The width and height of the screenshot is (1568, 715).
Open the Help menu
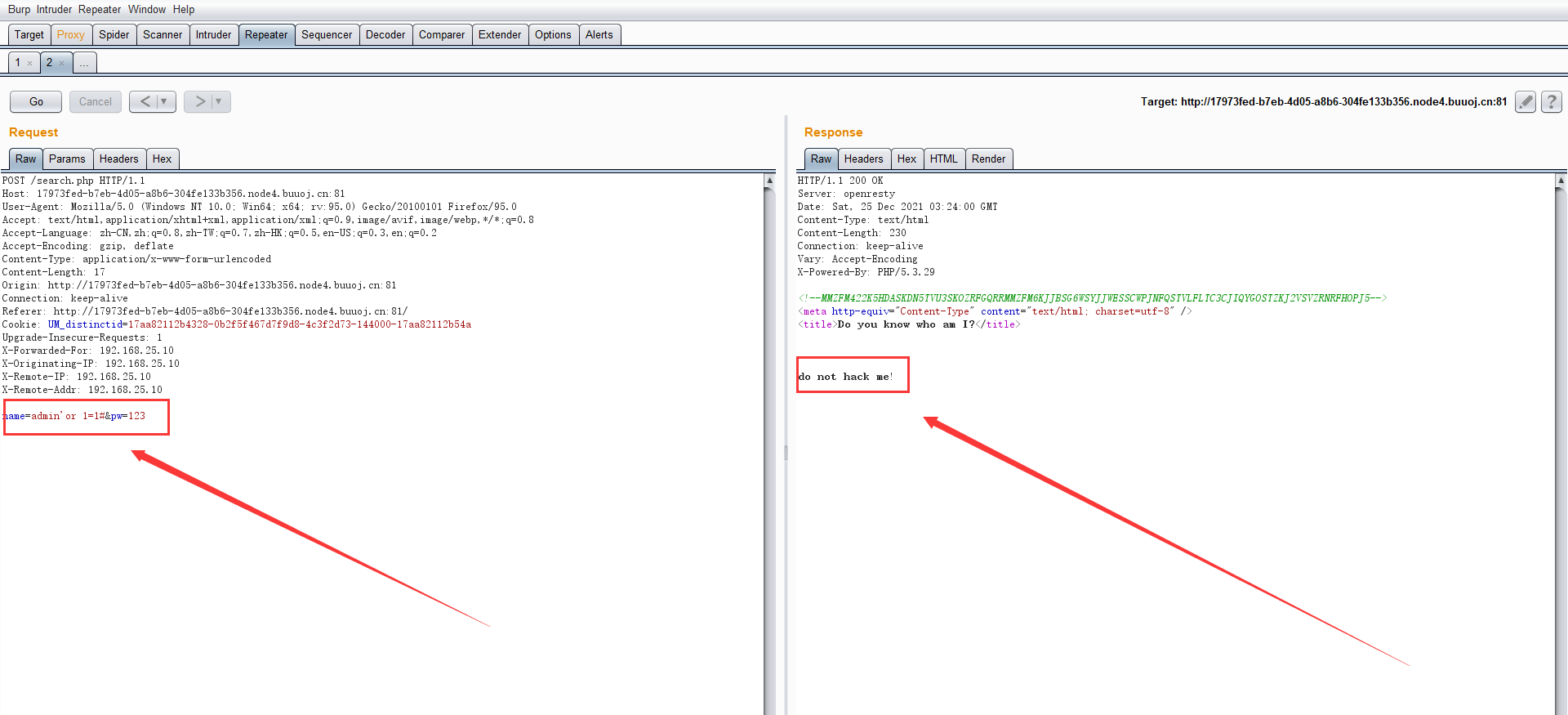click(184, 9)
